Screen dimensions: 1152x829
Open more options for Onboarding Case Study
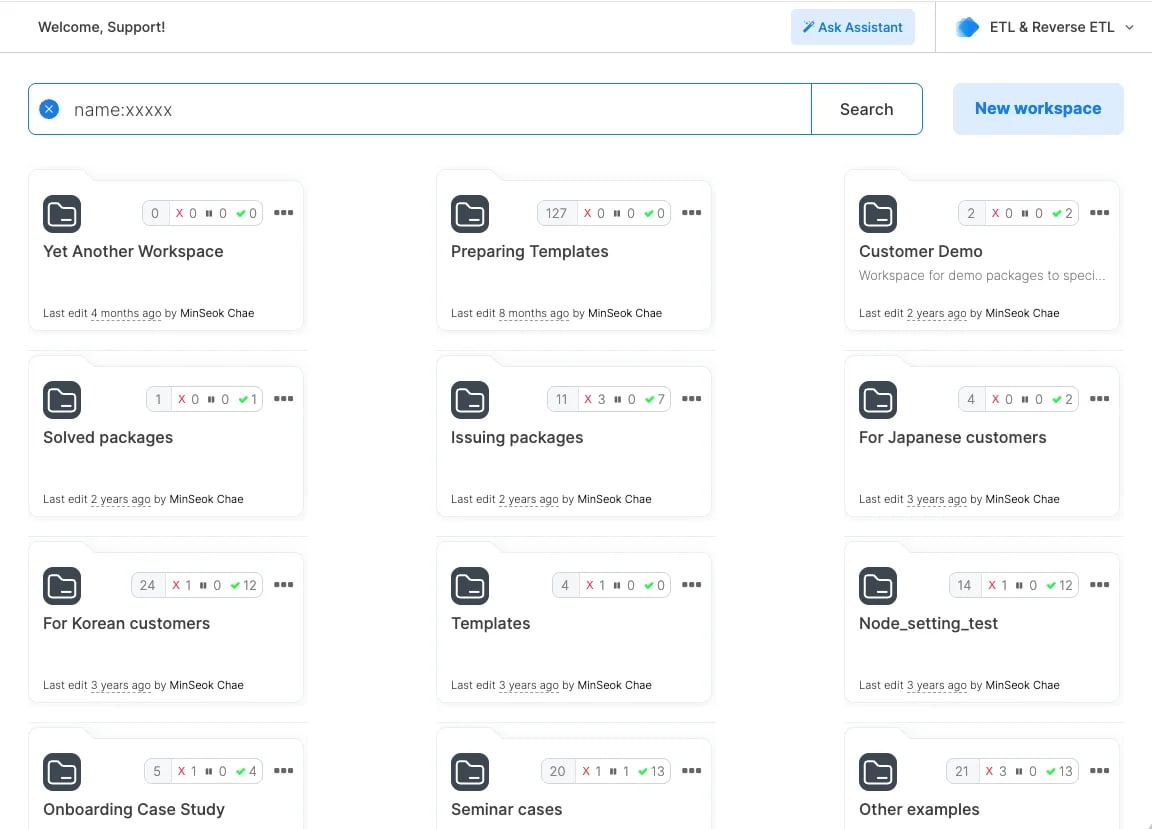[284, 770]
